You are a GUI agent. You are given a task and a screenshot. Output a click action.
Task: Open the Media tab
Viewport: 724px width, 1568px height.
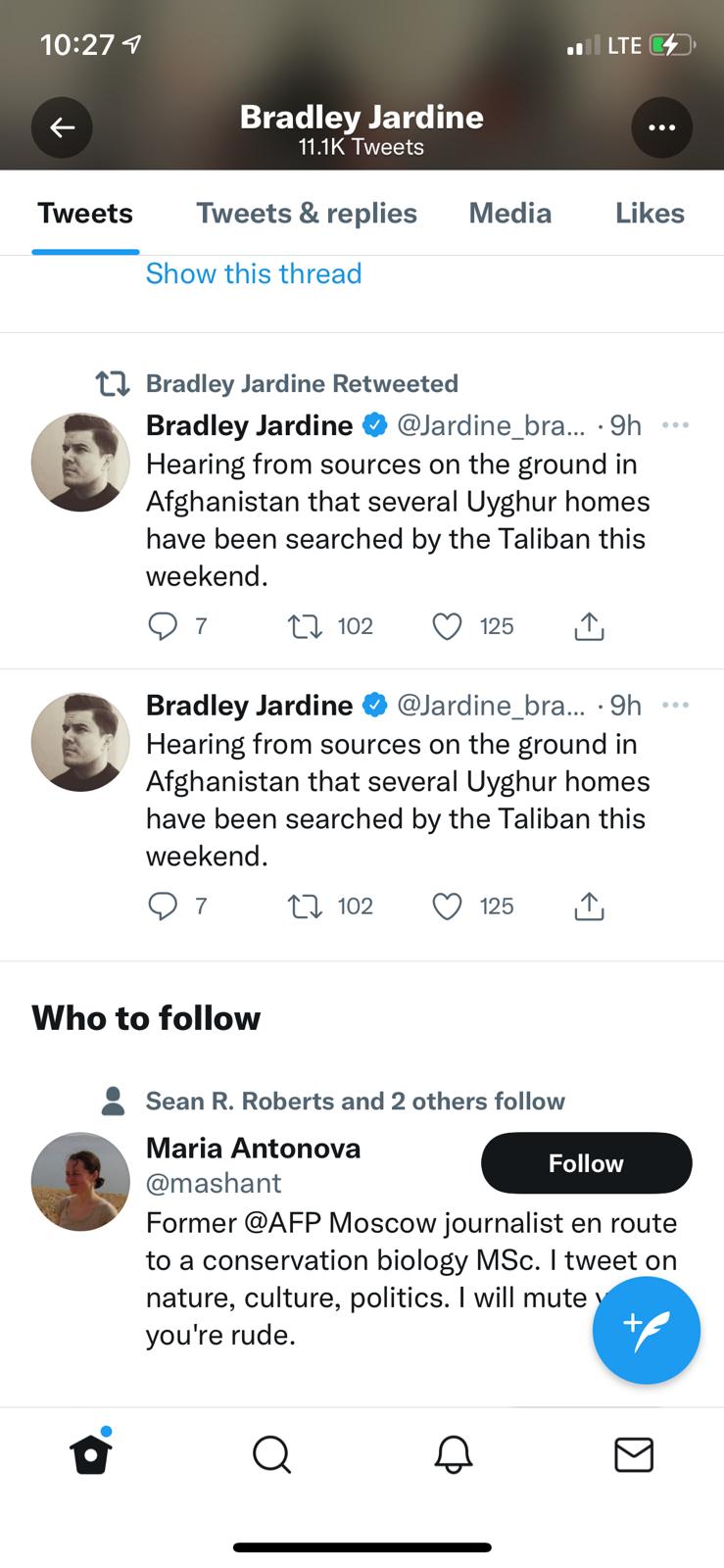coord(509,214)
